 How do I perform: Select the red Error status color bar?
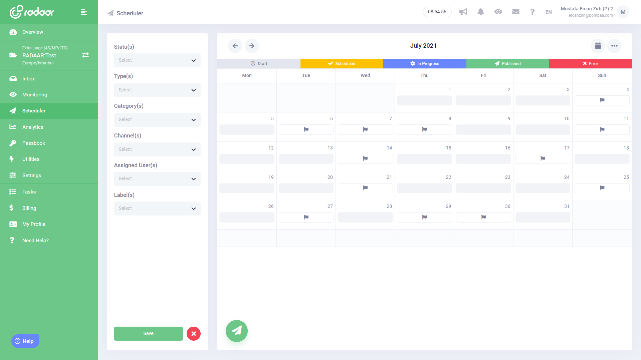point(590,63)
